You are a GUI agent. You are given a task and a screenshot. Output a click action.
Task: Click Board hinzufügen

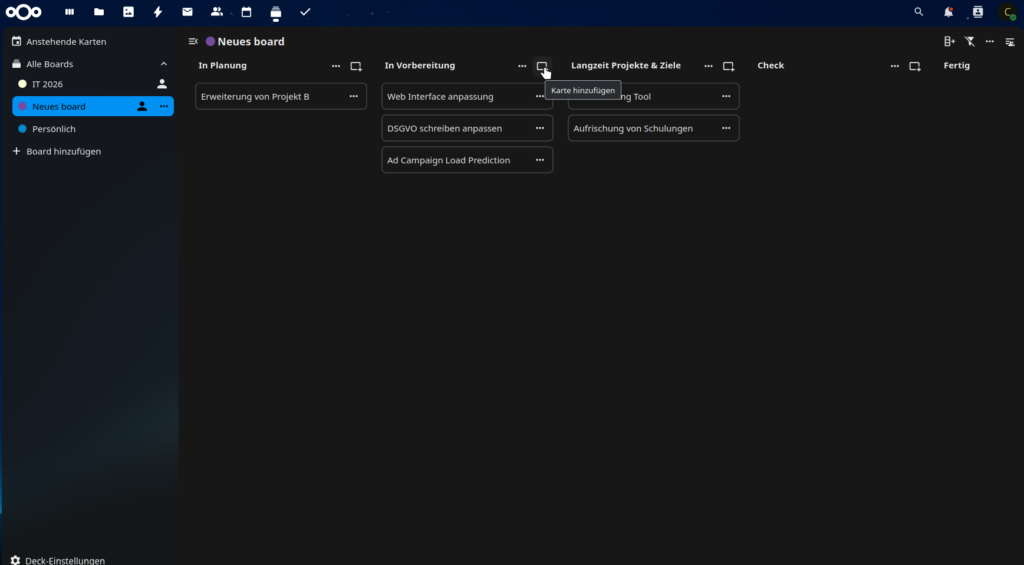click(x=63, y=151)
